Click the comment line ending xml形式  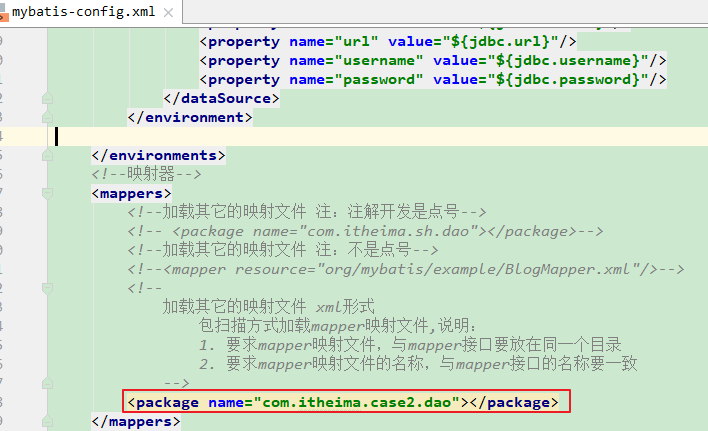click(269, 307)
